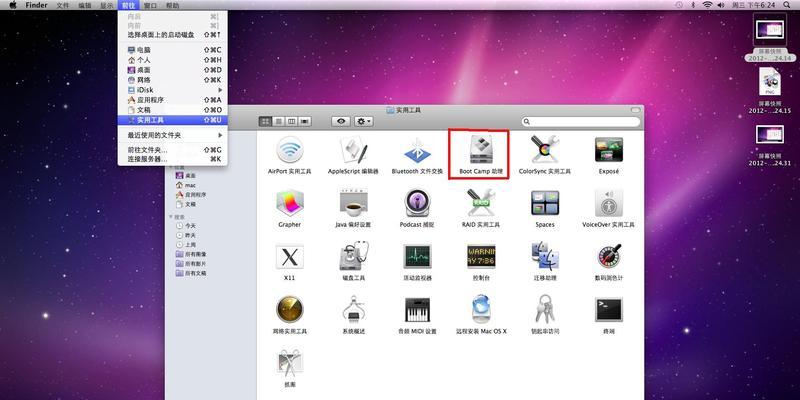Click the volume icon in menu bar
Screen dimensions: 800x400
click(x=721, y=5)
